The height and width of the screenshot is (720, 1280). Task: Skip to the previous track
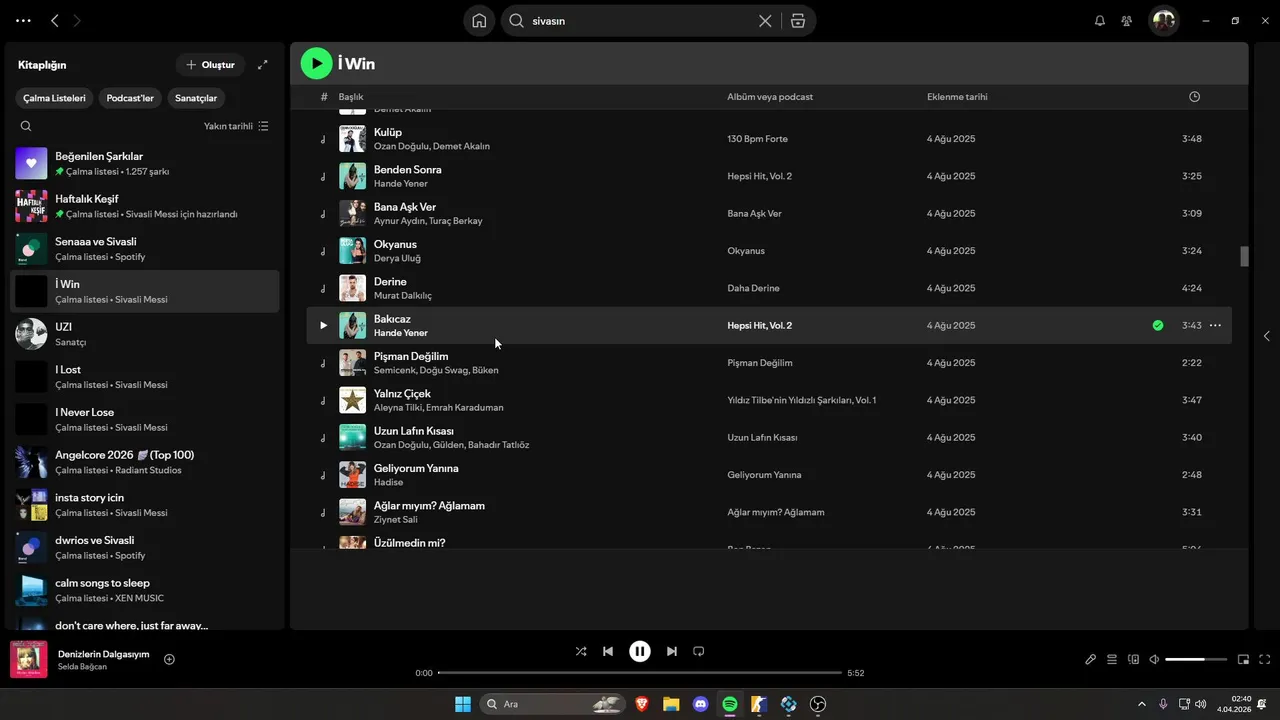click(x=608, y=651)
